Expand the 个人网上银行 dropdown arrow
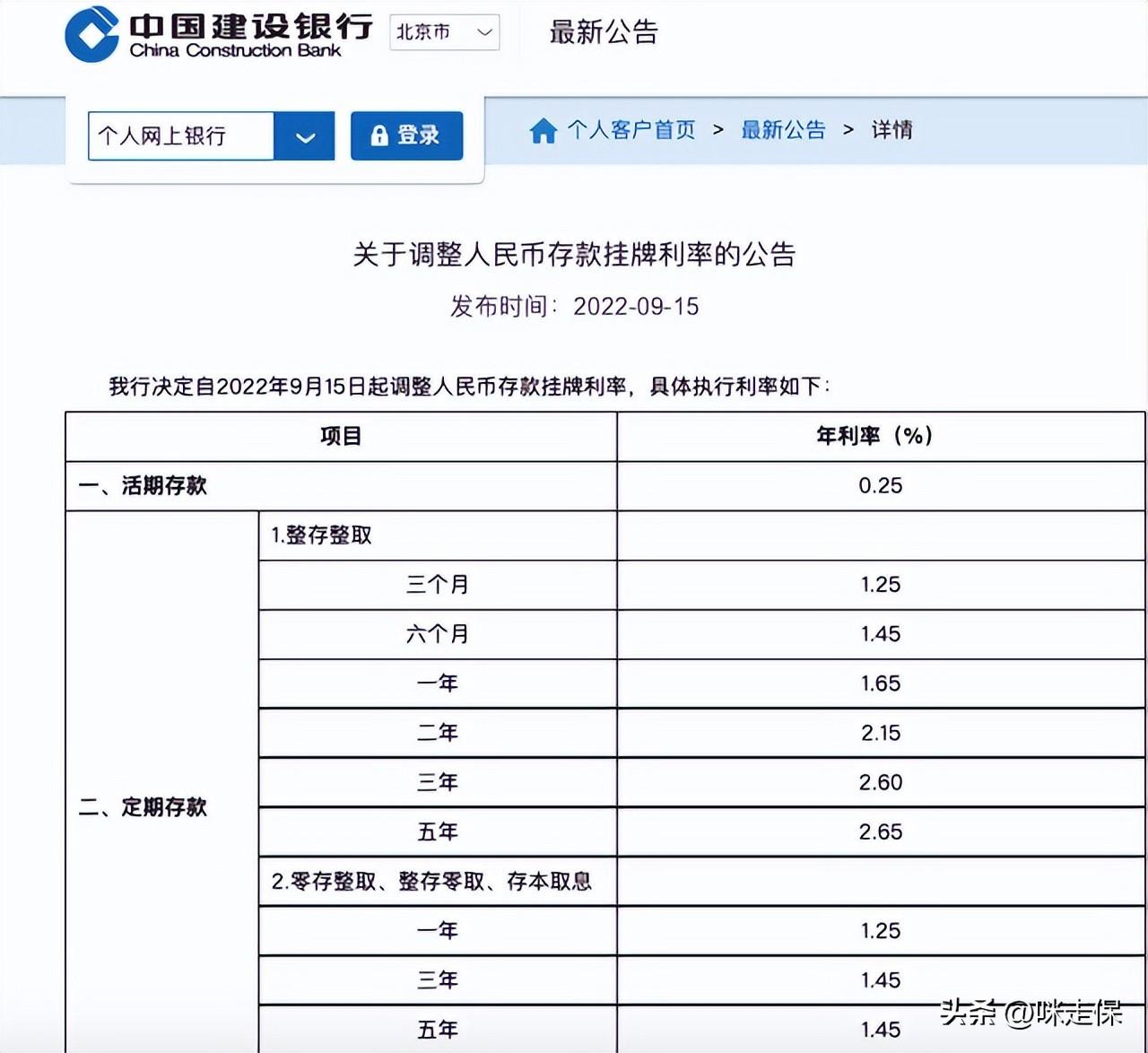1148x1053 pixels. (x=305, y=136)
